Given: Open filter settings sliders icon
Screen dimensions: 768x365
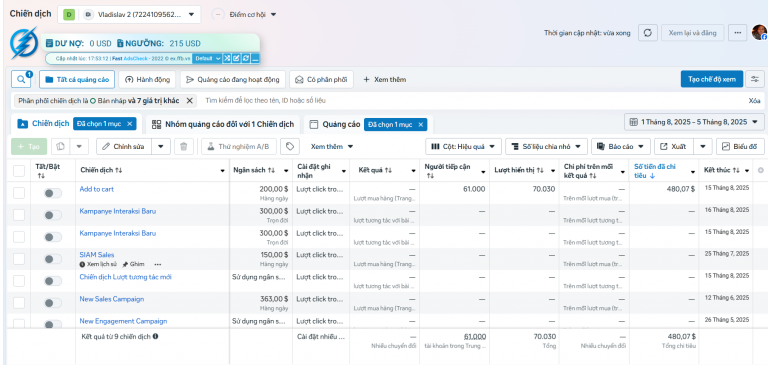Looking at the screenshot, I should (x=755, y=79).
